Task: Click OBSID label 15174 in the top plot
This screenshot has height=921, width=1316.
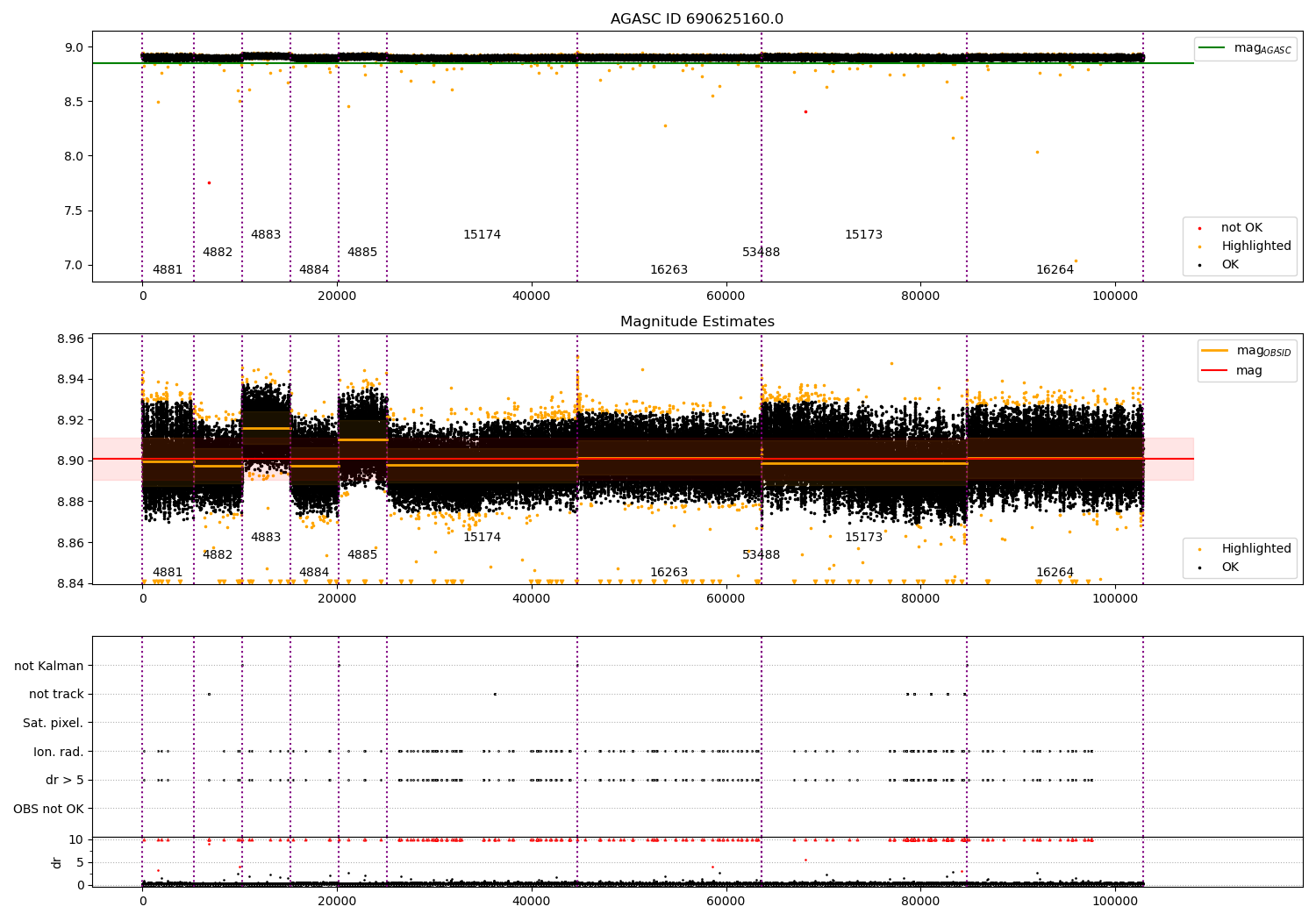Action: click(x=483, y=235)
